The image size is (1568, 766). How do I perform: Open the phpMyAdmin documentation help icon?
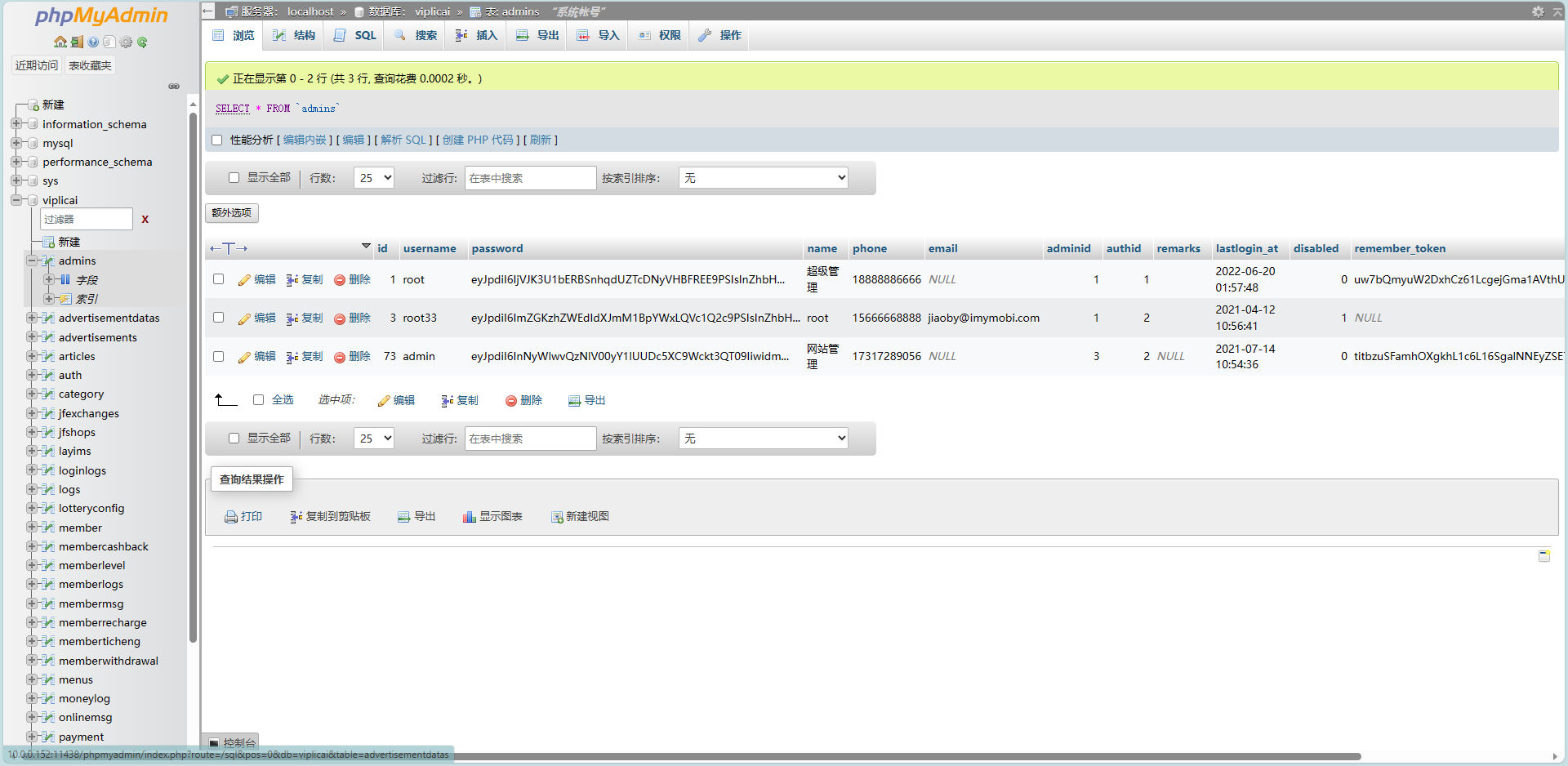point(93,42)
